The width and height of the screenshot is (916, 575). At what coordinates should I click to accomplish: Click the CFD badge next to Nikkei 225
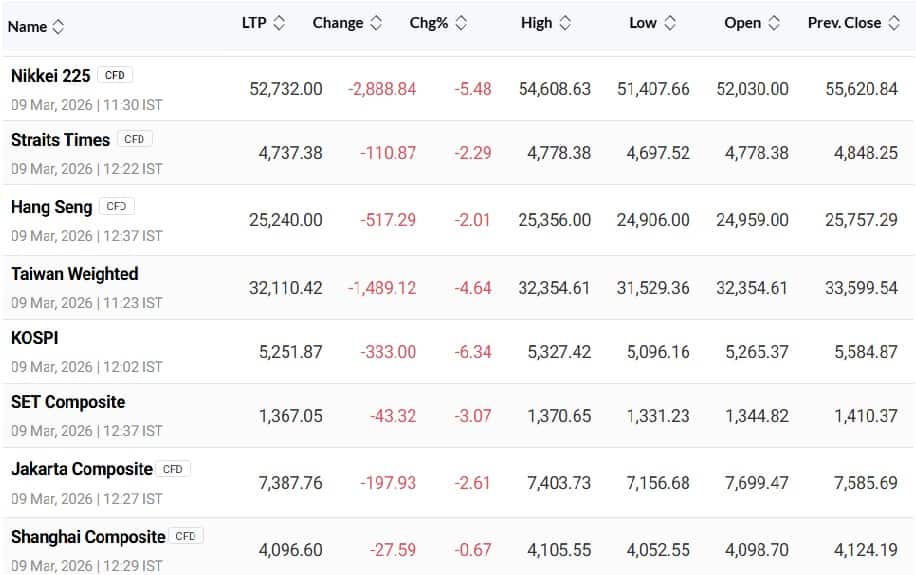tap(114, 75)
